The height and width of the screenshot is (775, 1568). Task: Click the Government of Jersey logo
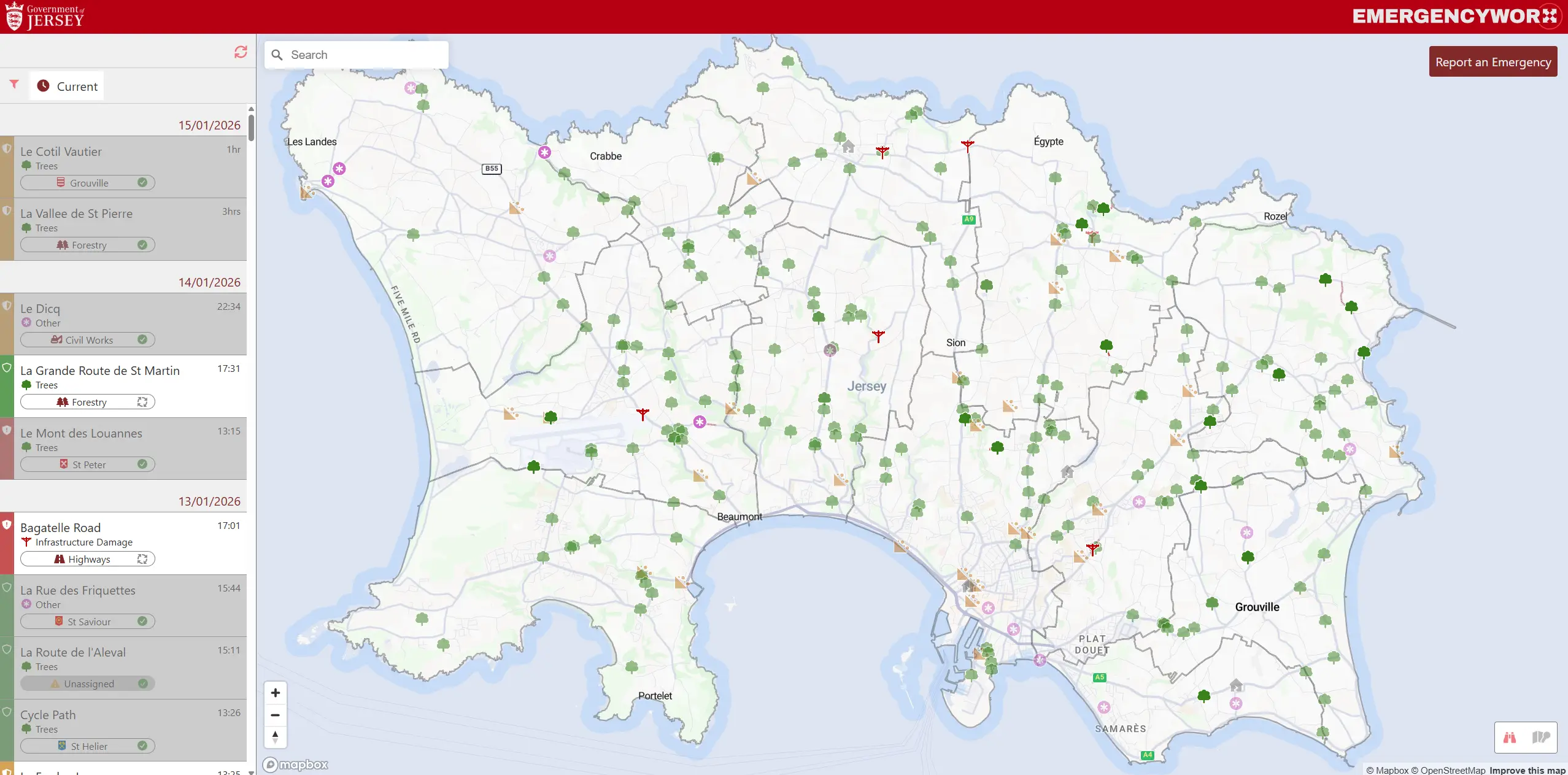point(46,15)
